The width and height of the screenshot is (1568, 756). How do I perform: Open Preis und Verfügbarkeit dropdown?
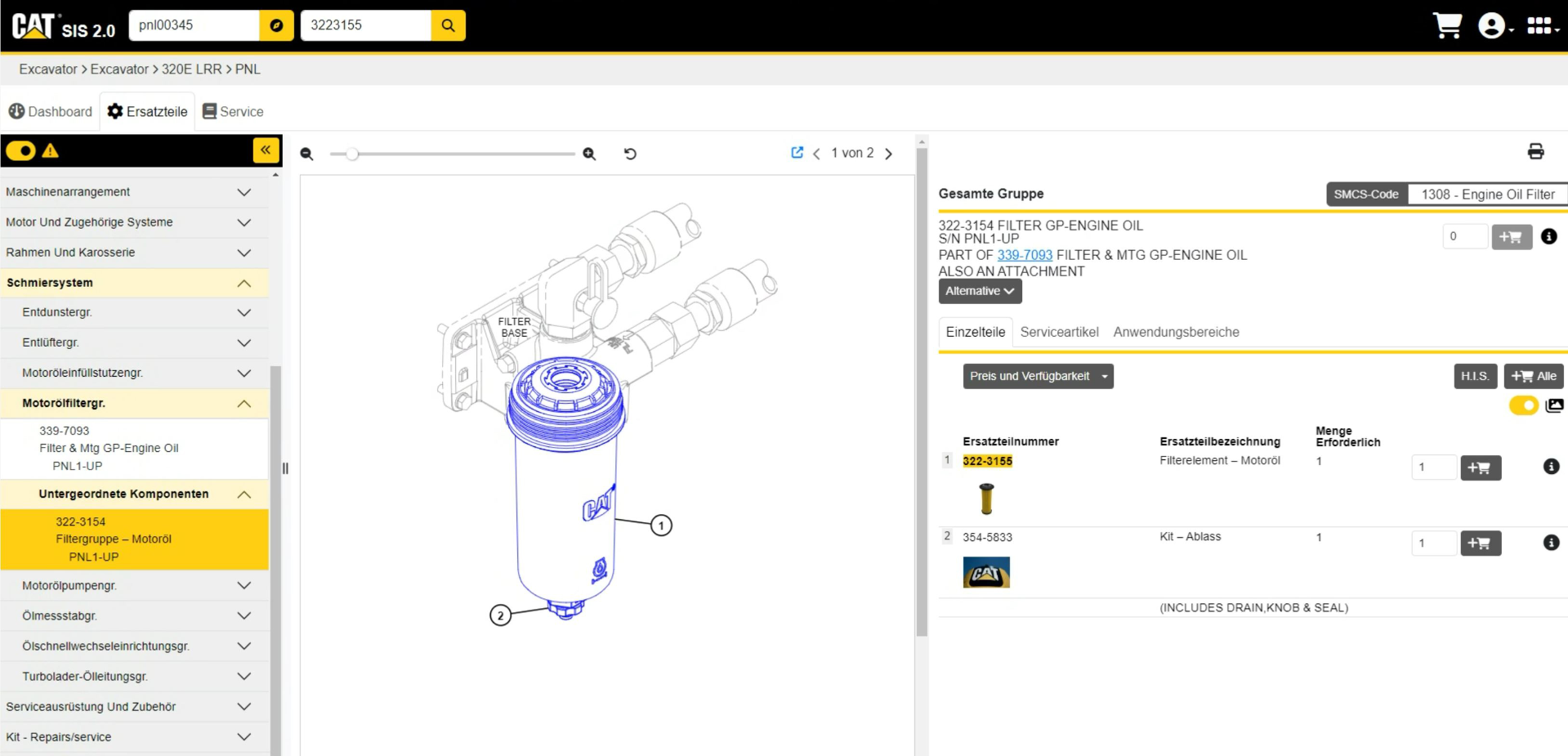(1038, 376)
